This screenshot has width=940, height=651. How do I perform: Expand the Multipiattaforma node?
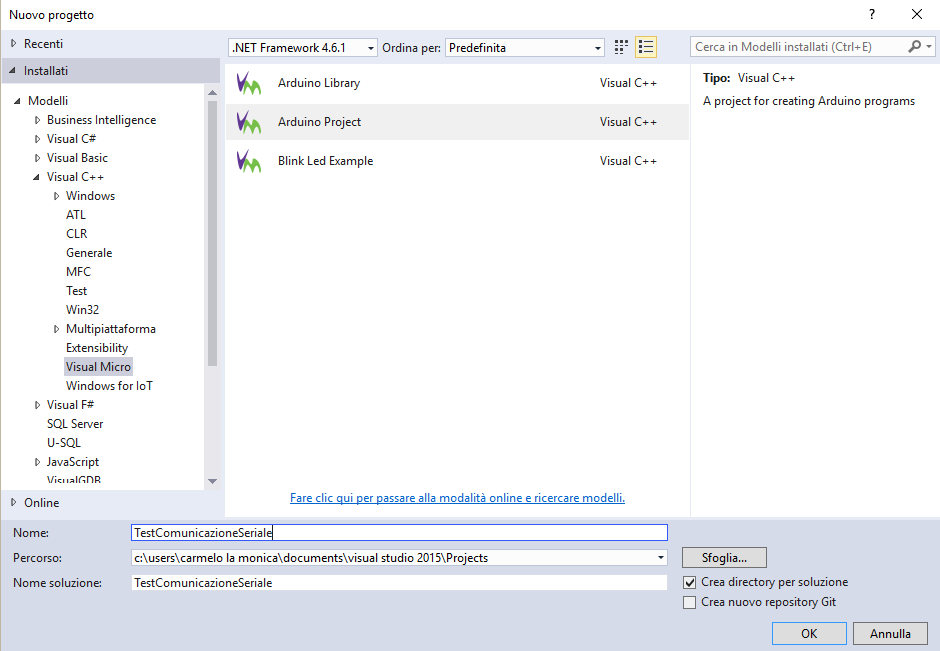click(x=56, y=329)
